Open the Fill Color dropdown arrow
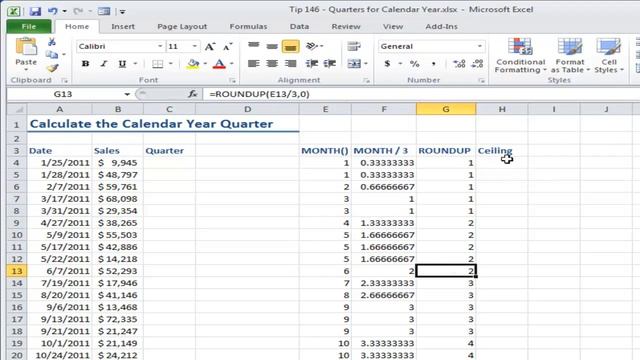Screen dimensions: 640x360 point(205,64)
